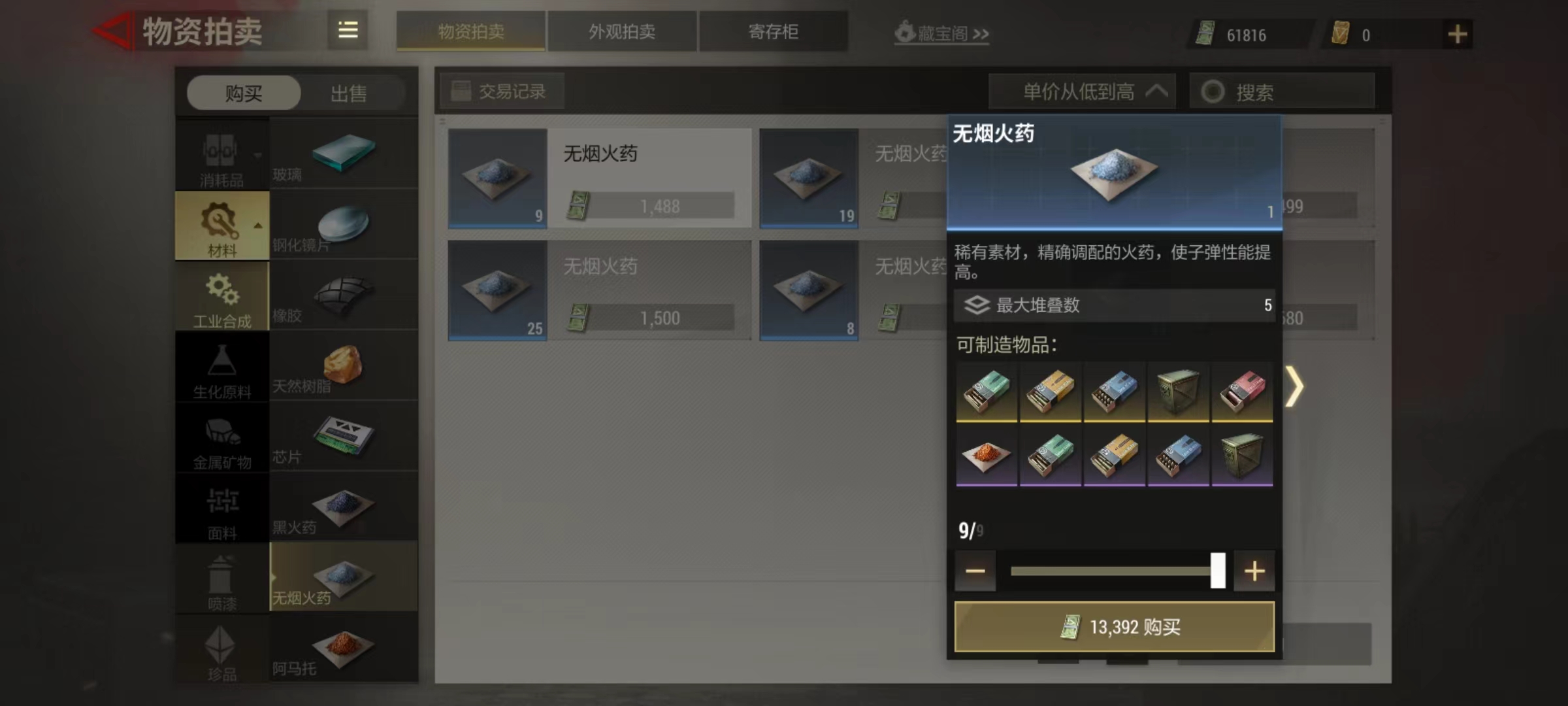Open the 寄存柜 tab

click(x=774, y=31)
